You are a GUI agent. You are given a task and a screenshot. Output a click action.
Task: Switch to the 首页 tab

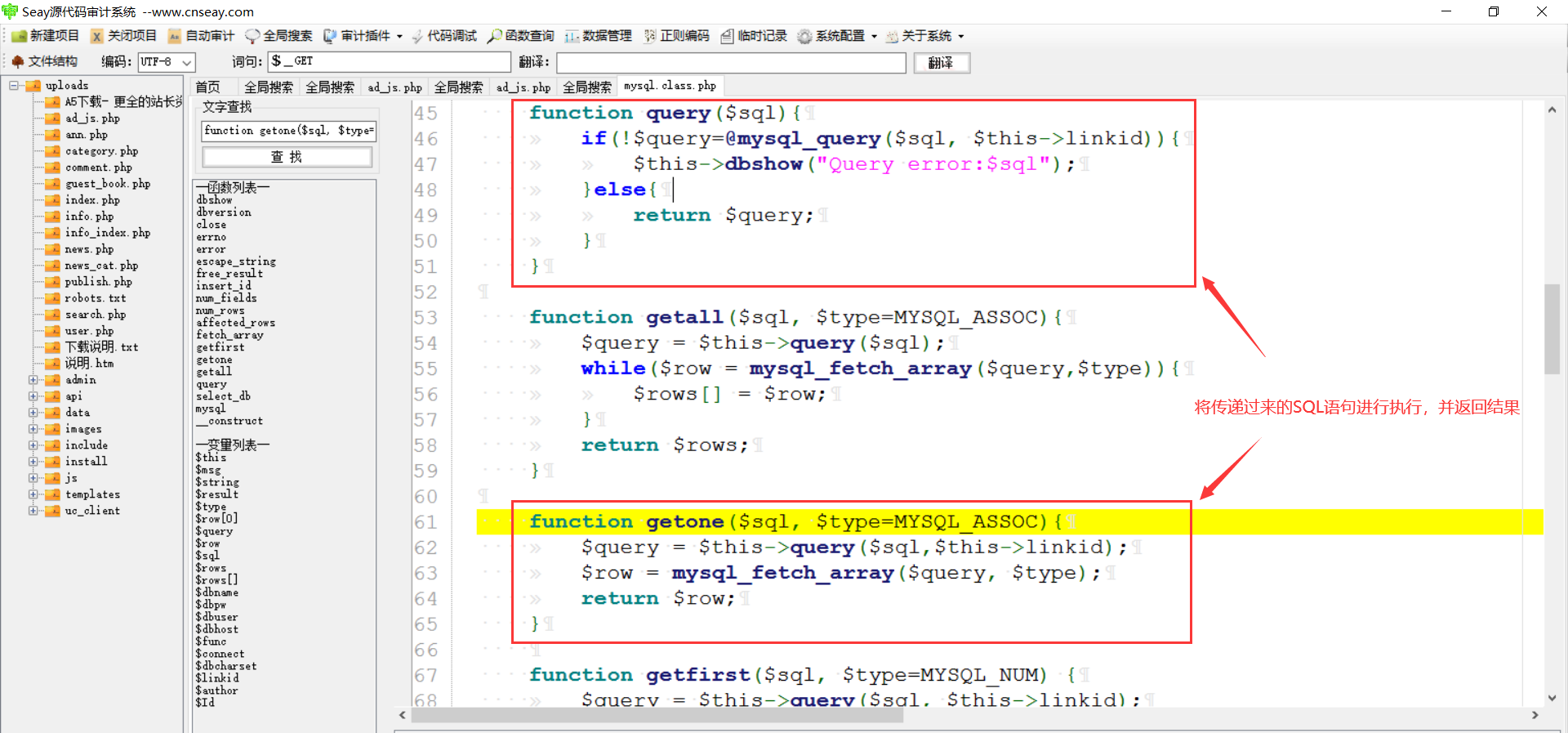click(x=208, y=87)
